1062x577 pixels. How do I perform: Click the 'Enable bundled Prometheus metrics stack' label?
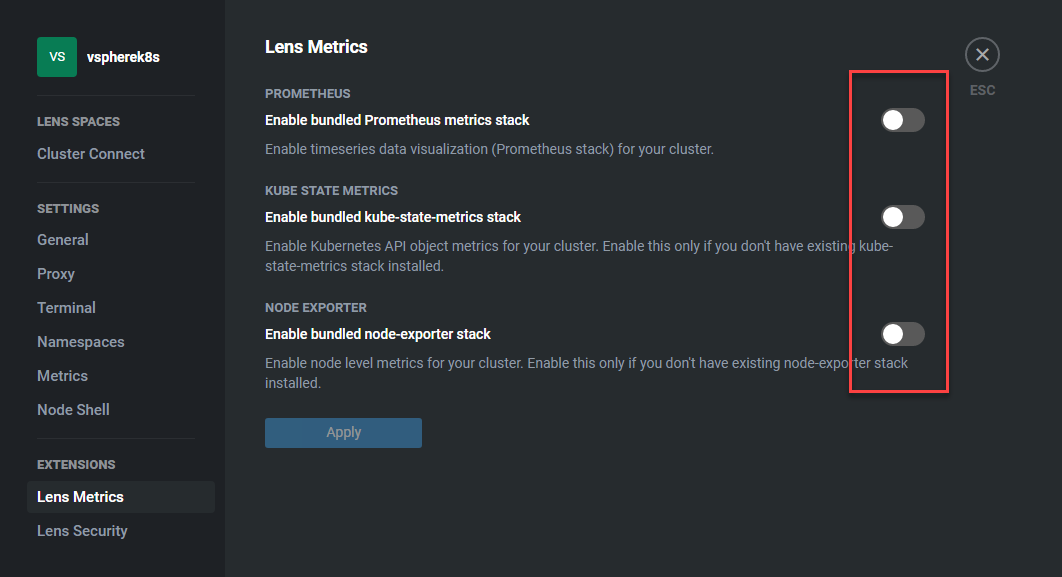[397, 120]
